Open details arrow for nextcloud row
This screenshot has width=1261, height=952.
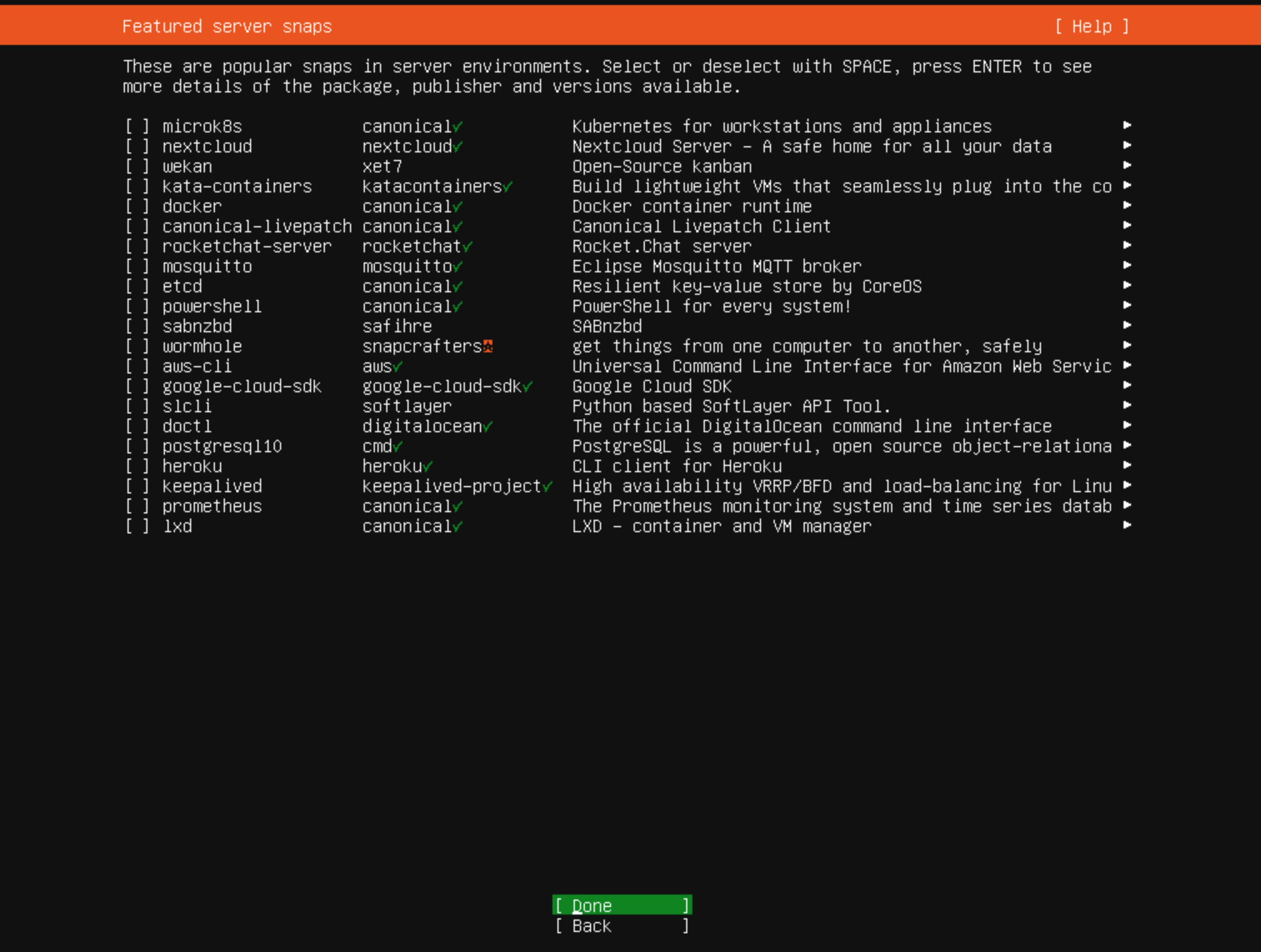(1127, 146)
